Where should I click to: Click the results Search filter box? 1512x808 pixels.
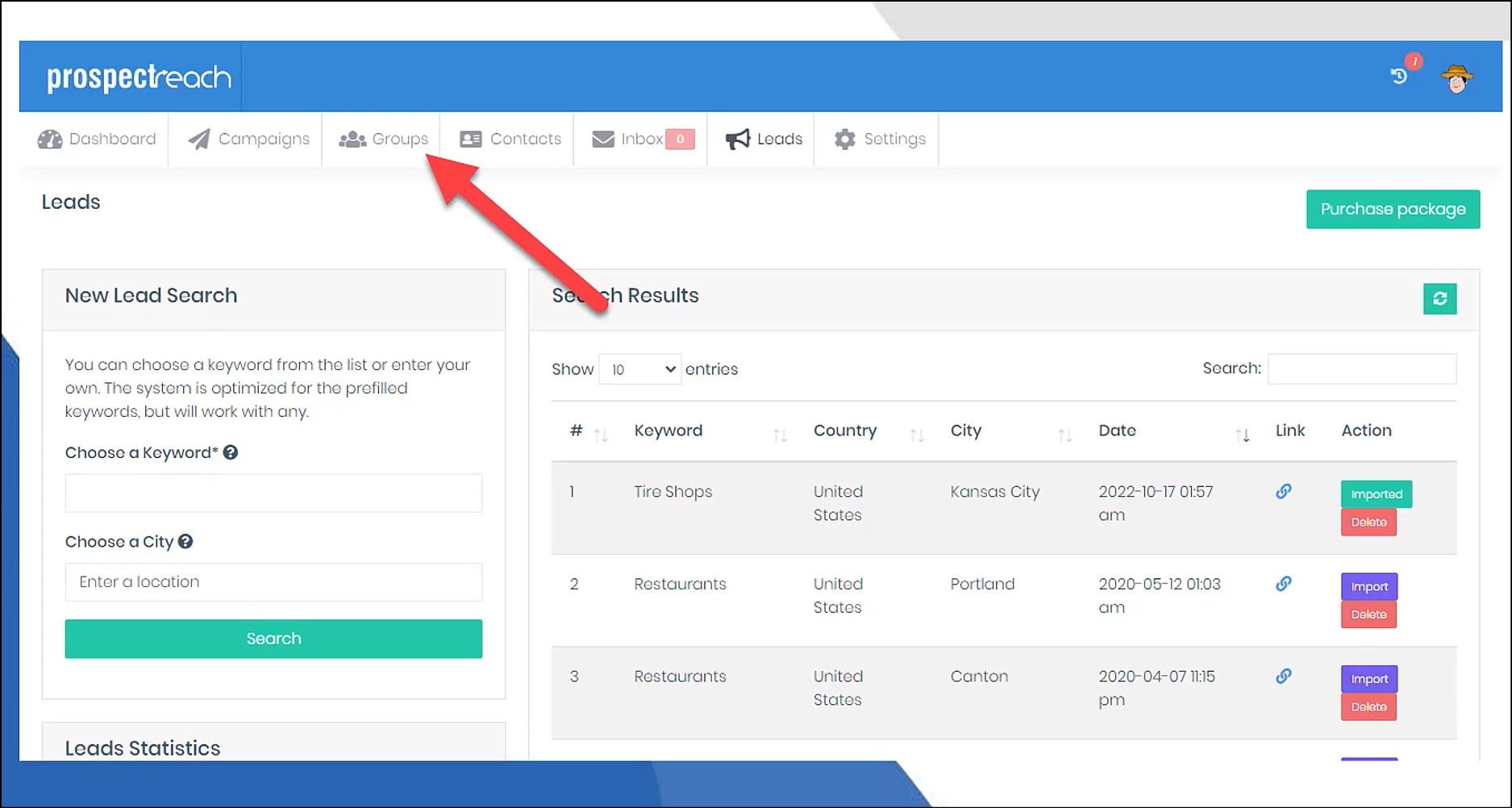click(1362, 369)
